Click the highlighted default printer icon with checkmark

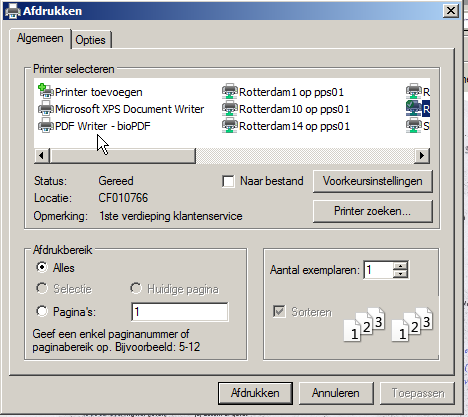click(414, 109)
